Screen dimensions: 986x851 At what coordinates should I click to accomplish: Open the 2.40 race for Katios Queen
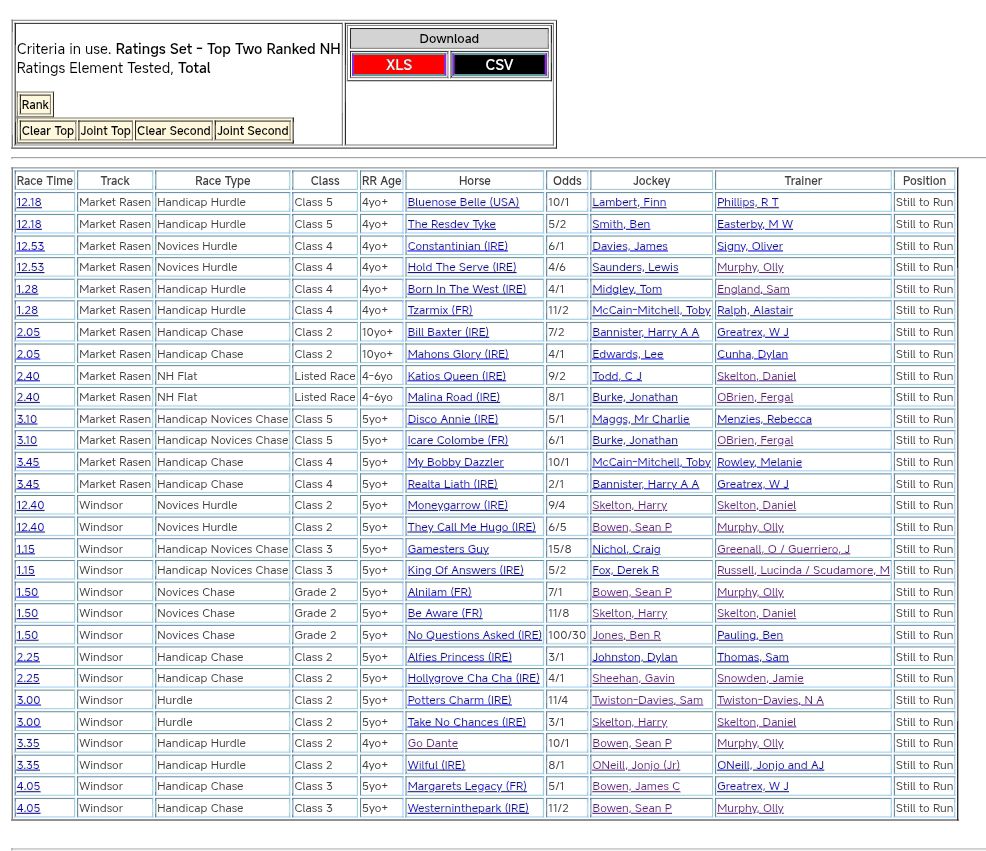click(28, 376)
